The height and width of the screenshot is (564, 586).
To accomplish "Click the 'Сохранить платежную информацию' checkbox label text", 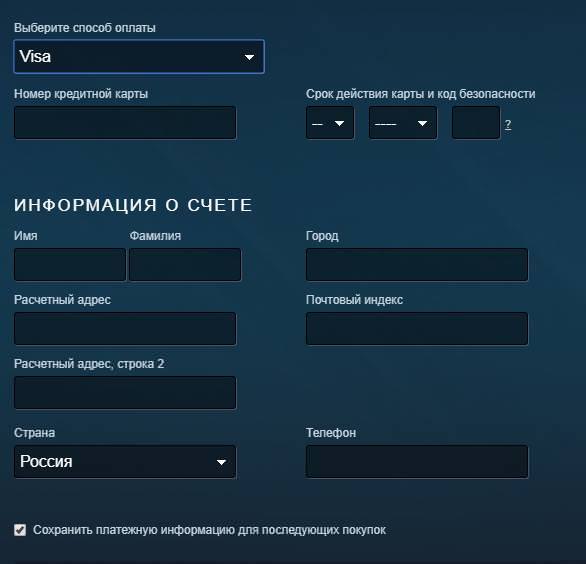I will tap(209, 530).
